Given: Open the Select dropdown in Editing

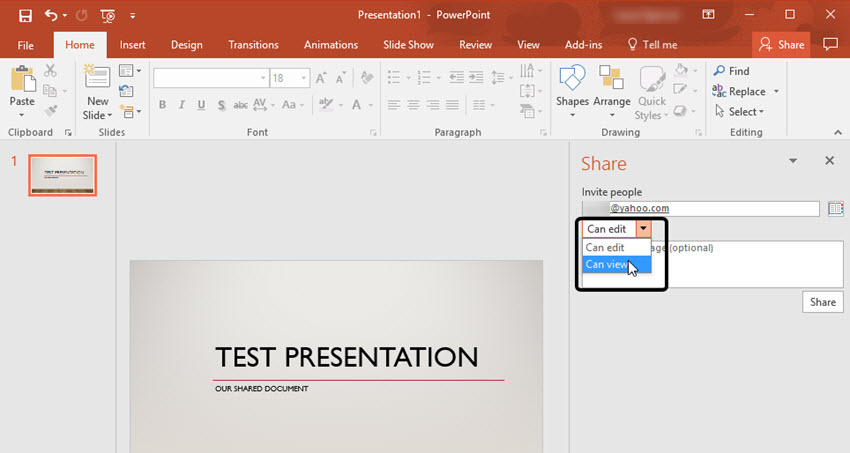Looking at the screenshot, I should pyautogui.click(x=740, y=112).
